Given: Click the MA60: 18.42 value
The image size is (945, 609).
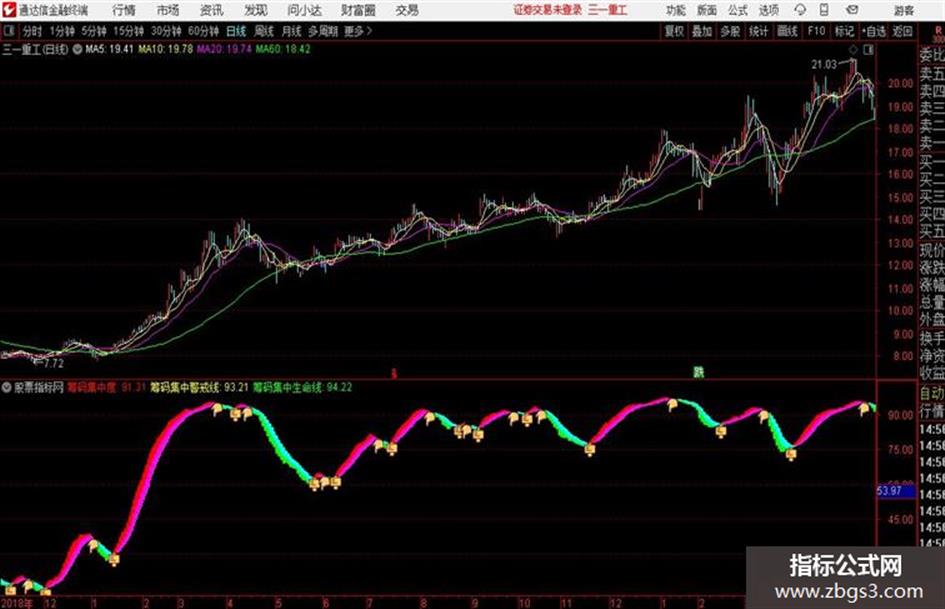Looking at the screenshot, I should click(x=283, y=49).
